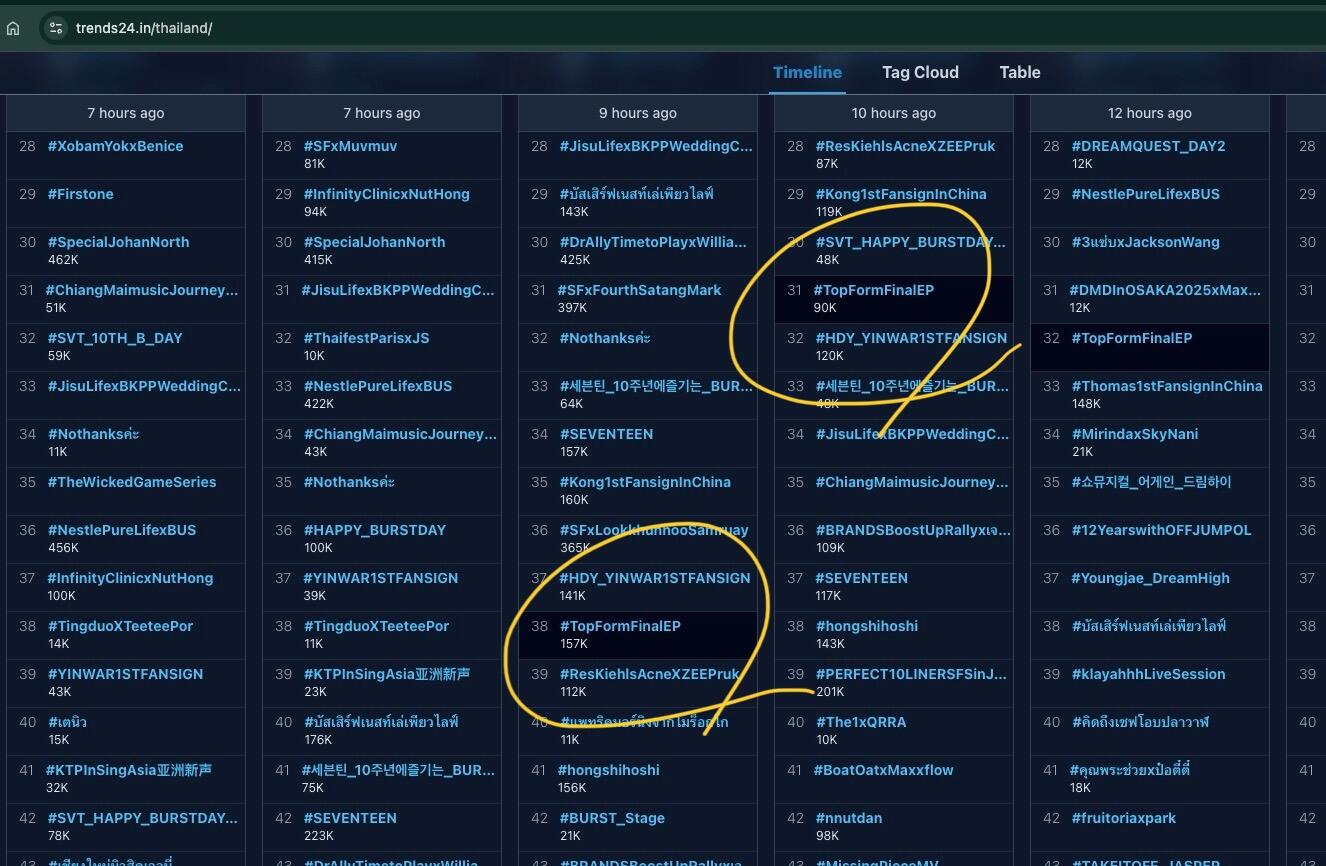This screenshot has height=866, width=1326.
Task: Switch to the Table tab
Action: click(1020, 72)
